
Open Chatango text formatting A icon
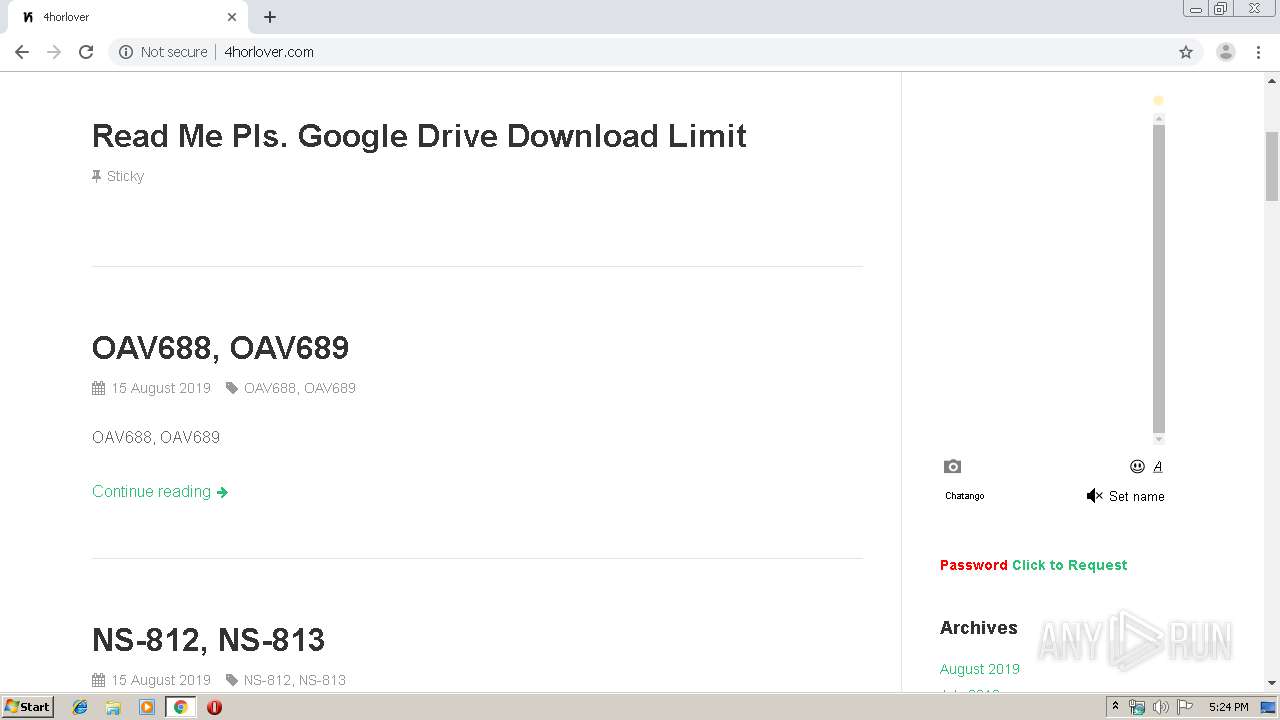coord(1158,466)
